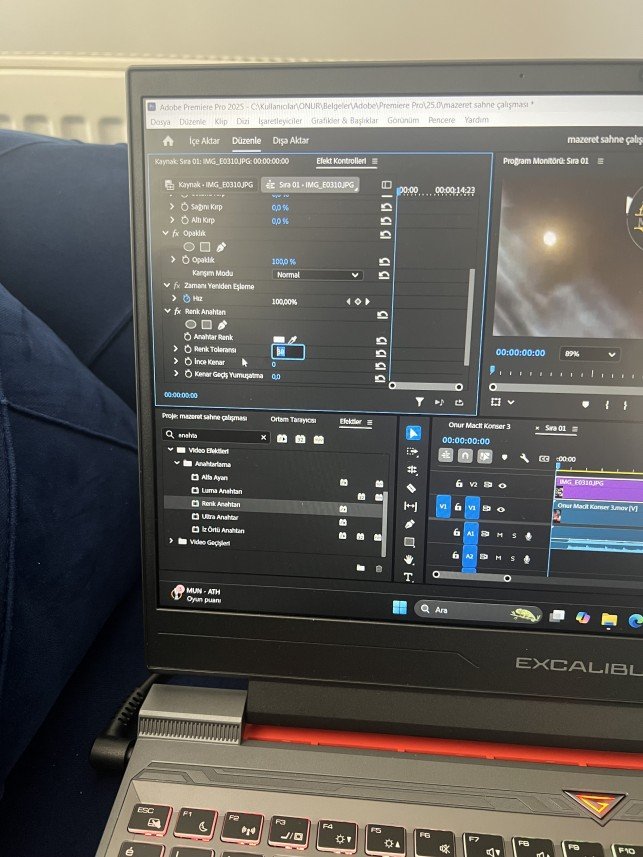Open the Karışım Modu Normal dropdown

tap(317, 274)
